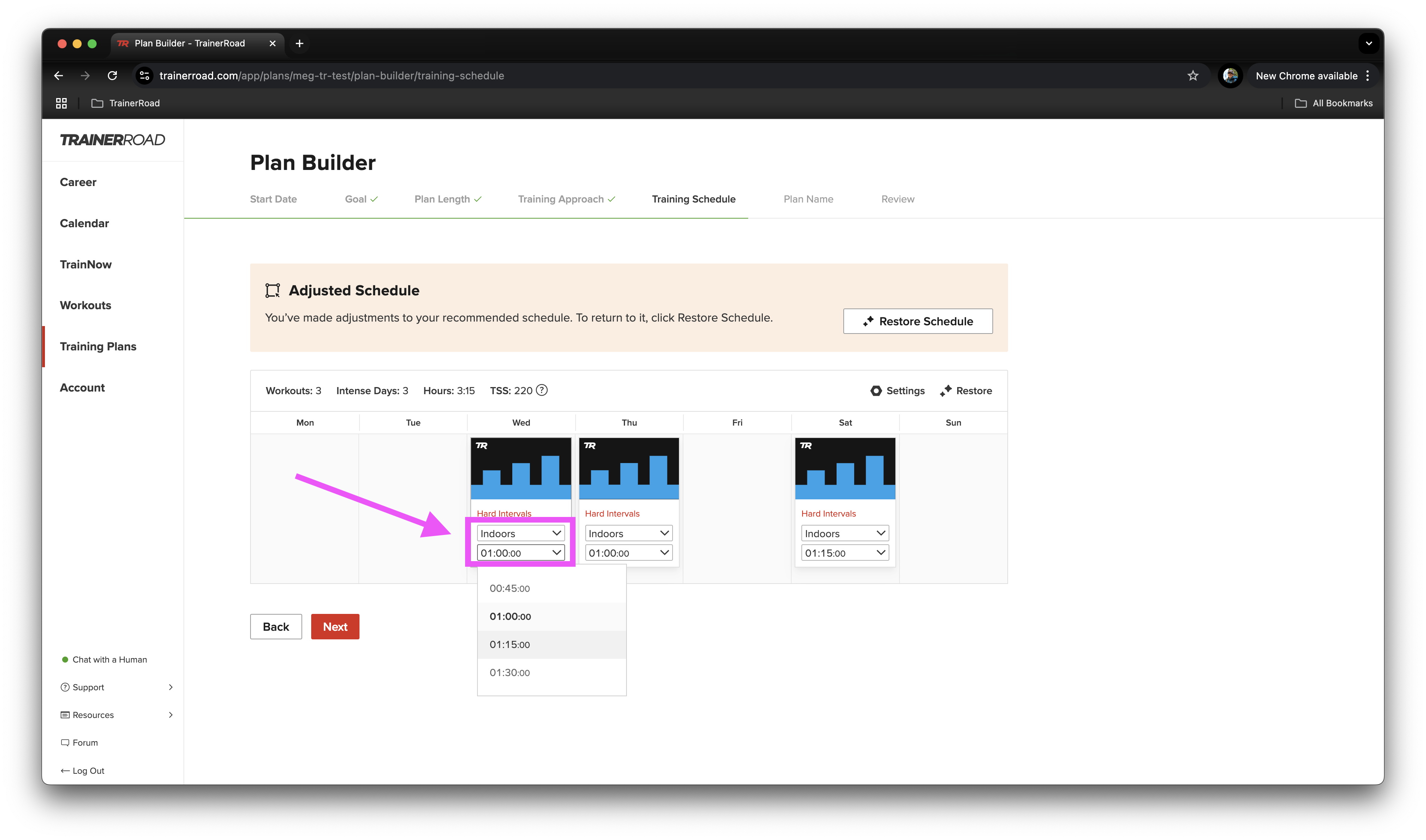
Task: Click the Restore Schedule button
Action: click(x=917, y=322)
